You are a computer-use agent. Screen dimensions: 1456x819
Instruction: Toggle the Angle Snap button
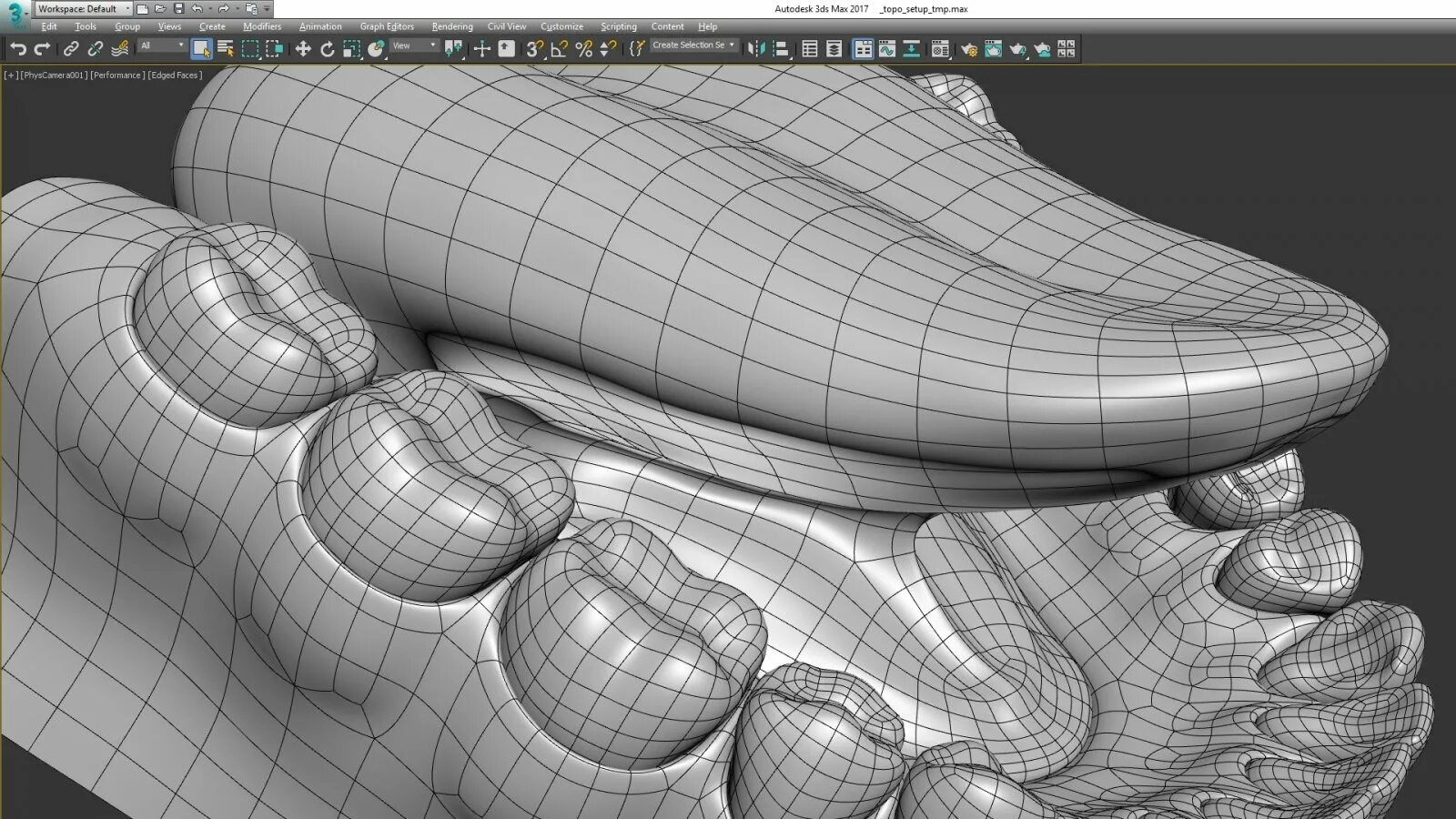(560, 49)
